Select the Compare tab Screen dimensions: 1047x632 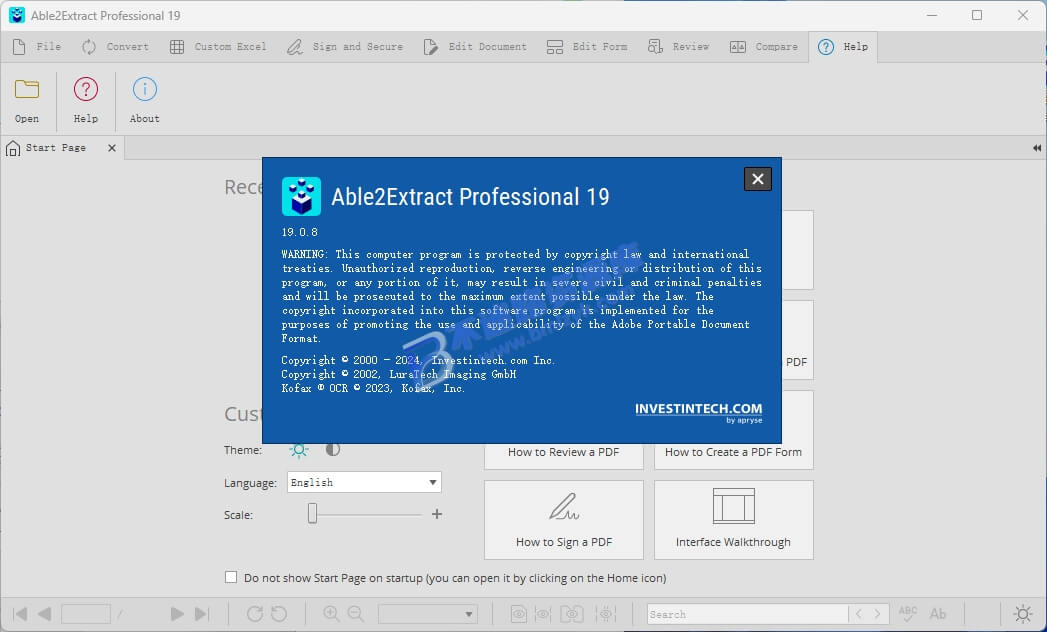click(764, 47)
